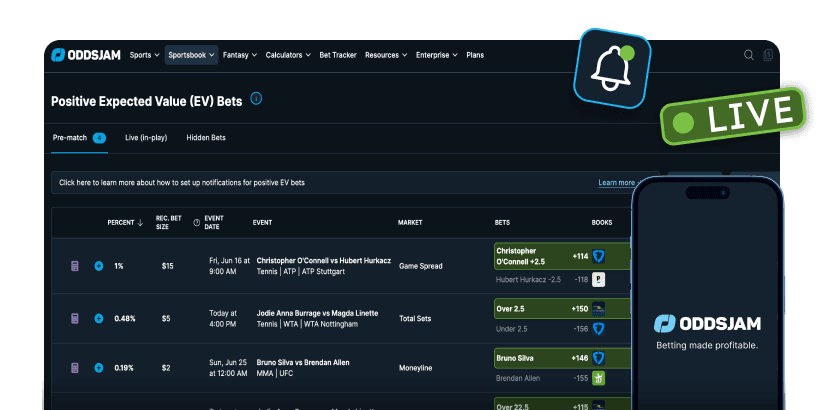Click the Jodie Anna Burrage vs Magda Linette event

point(317,313)
